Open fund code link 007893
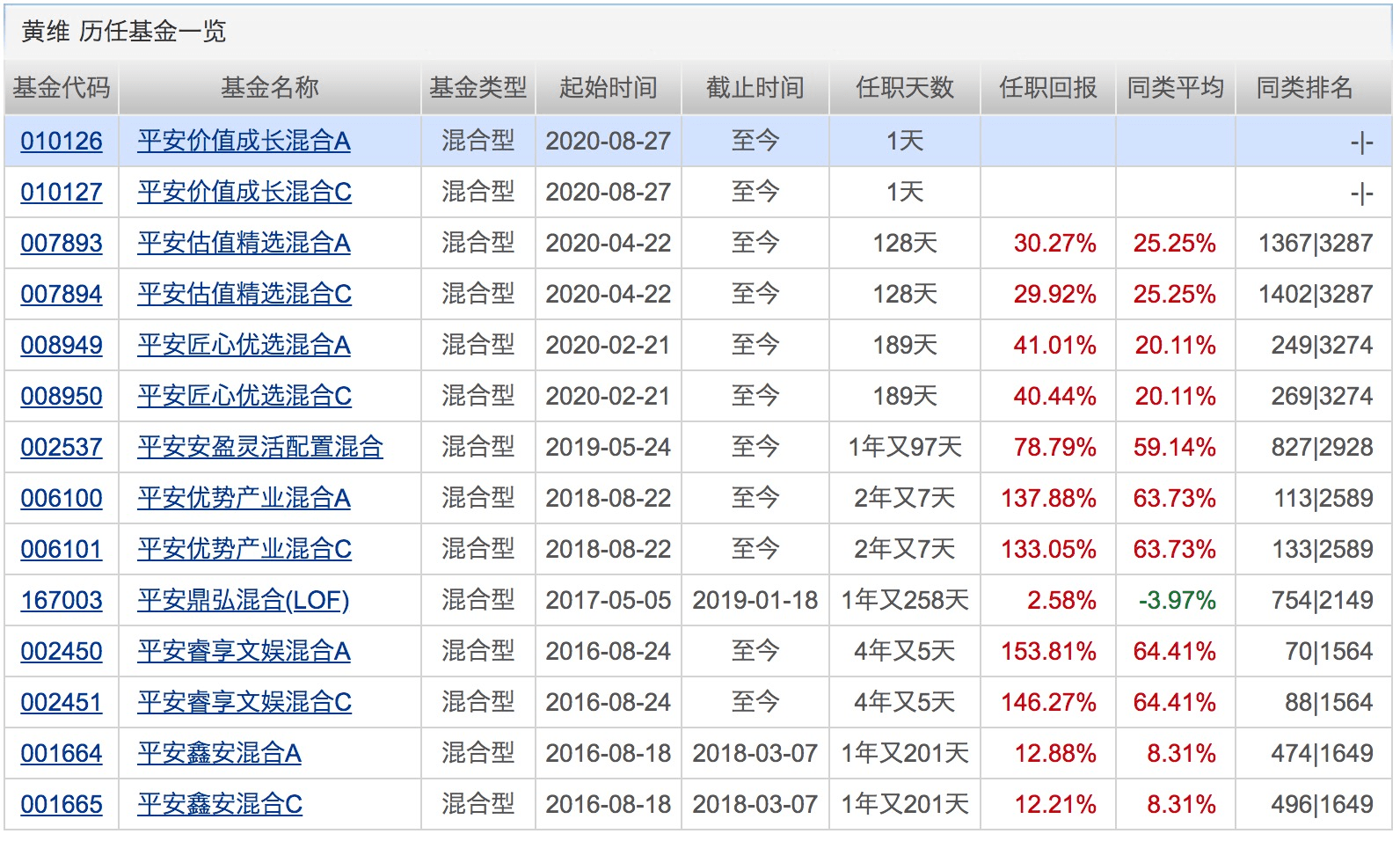The width and height of the screenshot is (1400, 841). click(62, 243)
